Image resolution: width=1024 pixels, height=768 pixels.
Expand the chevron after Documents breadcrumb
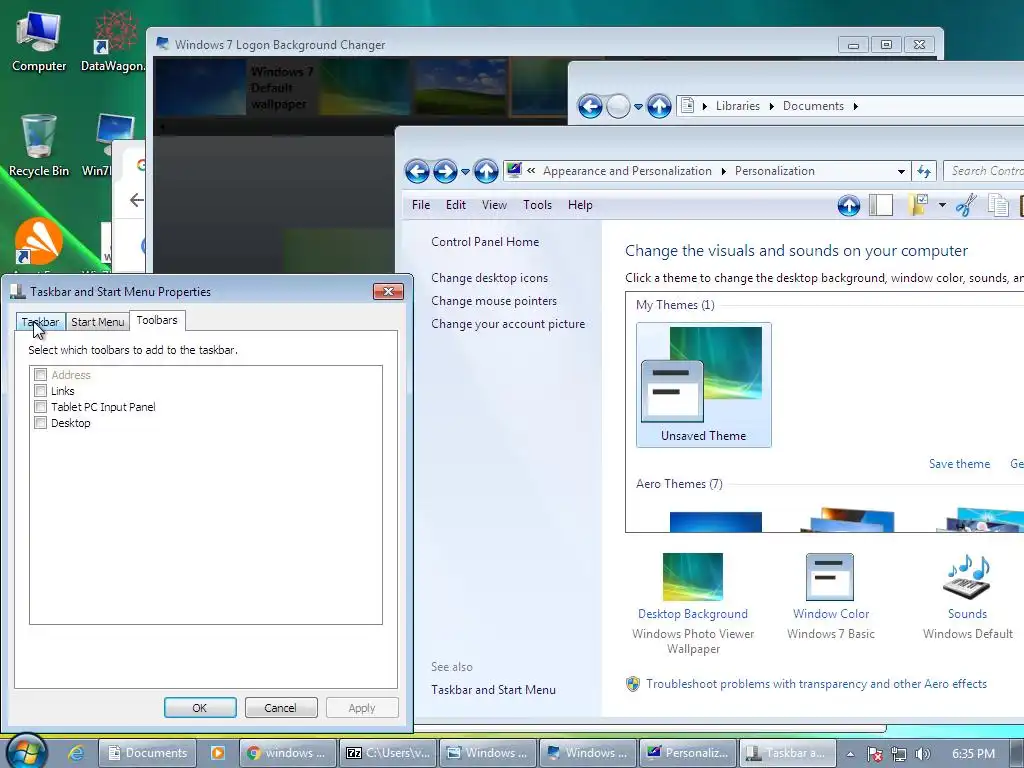pos(856,106)
